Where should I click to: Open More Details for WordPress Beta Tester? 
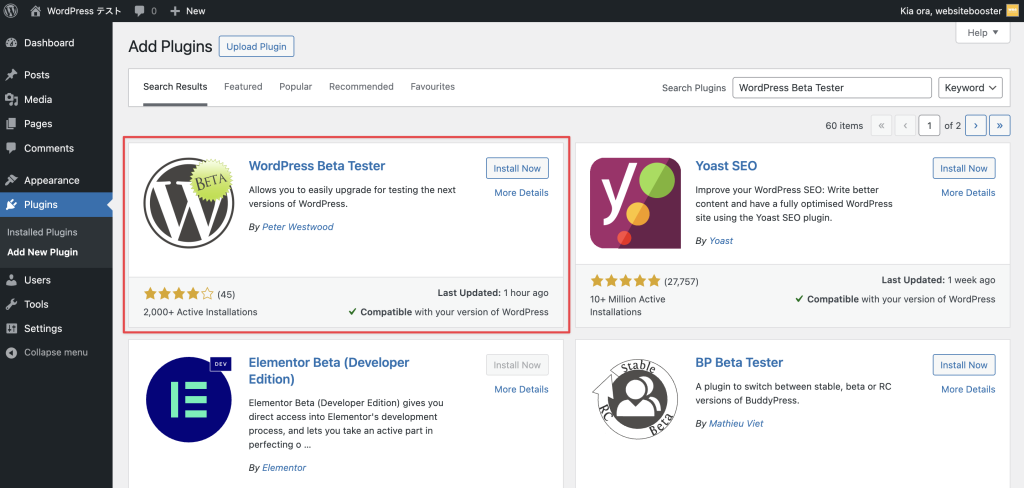(521, 193)
